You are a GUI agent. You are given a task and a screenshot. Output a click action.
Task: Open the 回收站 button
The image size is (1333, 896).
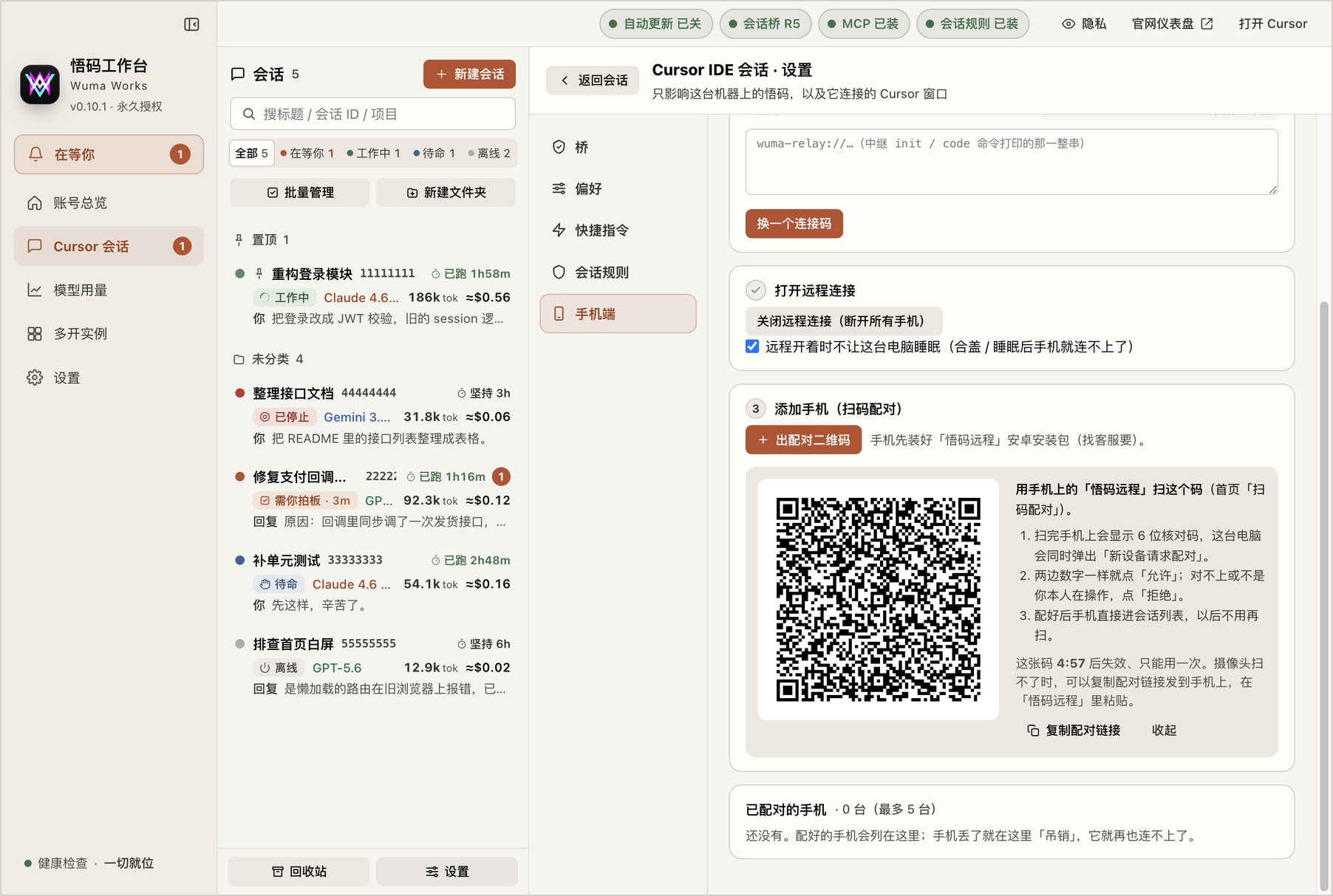click(x=299, y=872)
